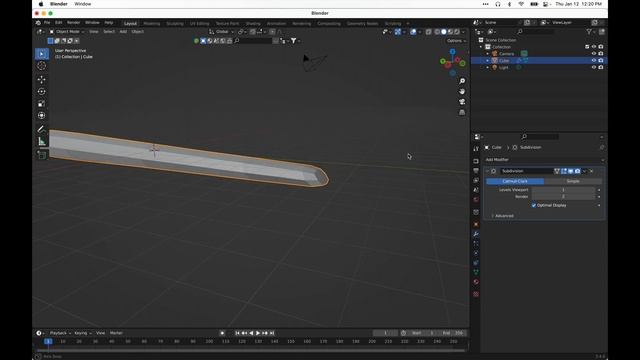Open the Texture properties checker tab

click(x=476, y=294)
